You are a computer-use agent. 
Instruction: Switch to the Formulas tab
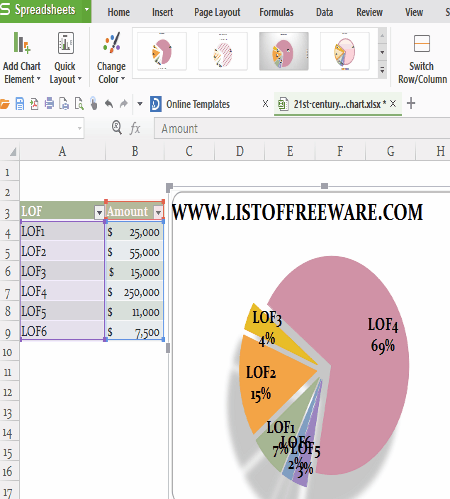[276, 12]
